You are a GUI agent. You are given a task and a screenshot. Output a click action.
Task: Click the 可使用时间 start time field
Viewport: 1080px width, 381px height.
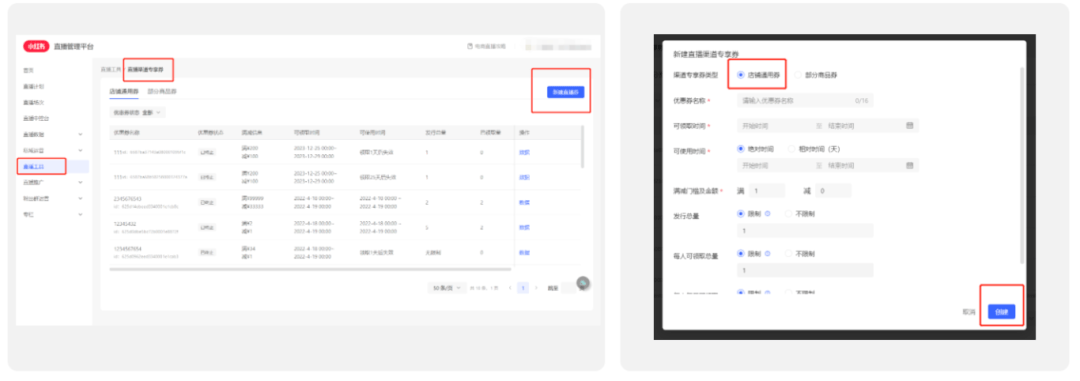pos(775,165)
